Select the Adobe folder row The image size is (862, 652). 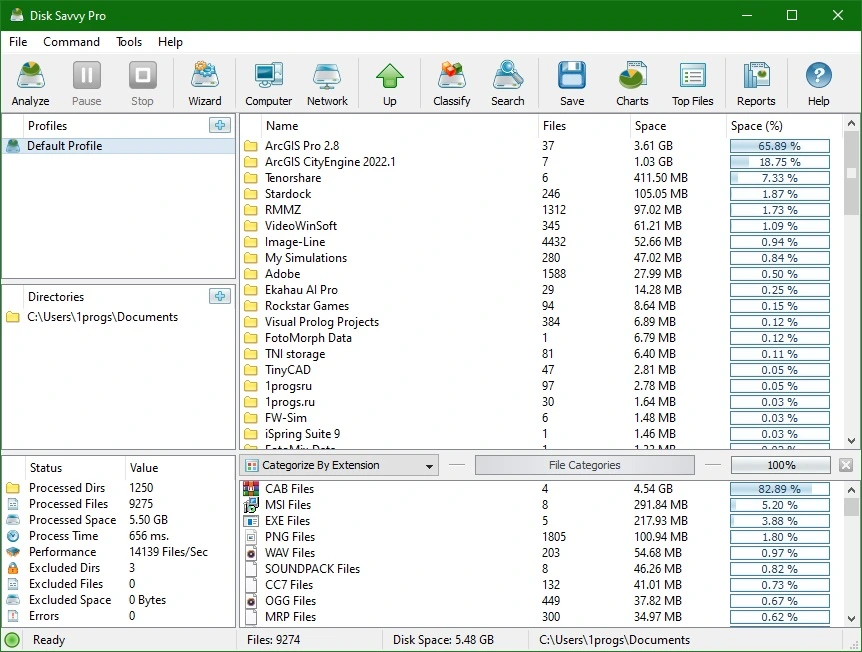pos(540,274)
